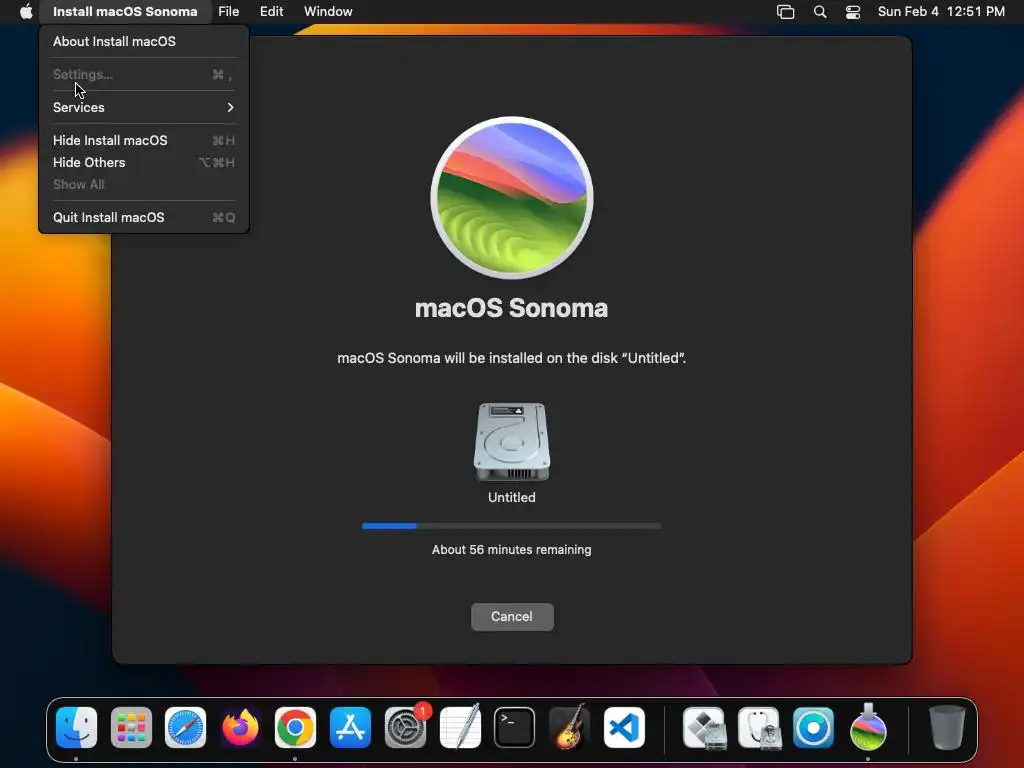Select Hide Others from the menu
1024x768 pixels.
[144, 163]
